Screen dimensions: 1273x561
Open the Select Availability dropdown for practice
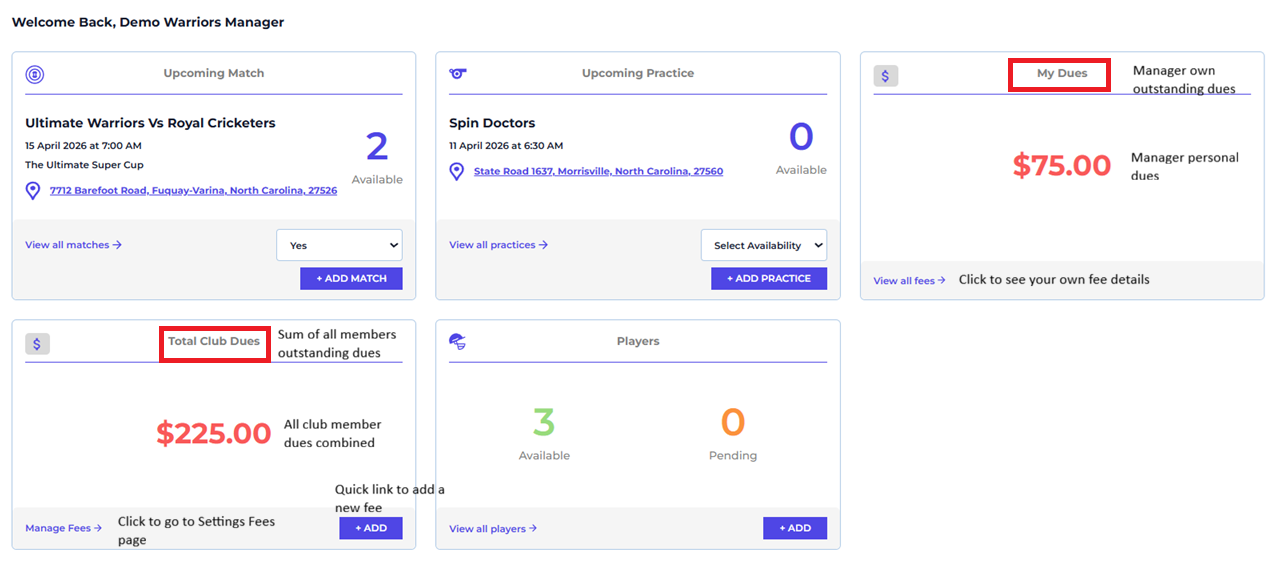(764, 245)
